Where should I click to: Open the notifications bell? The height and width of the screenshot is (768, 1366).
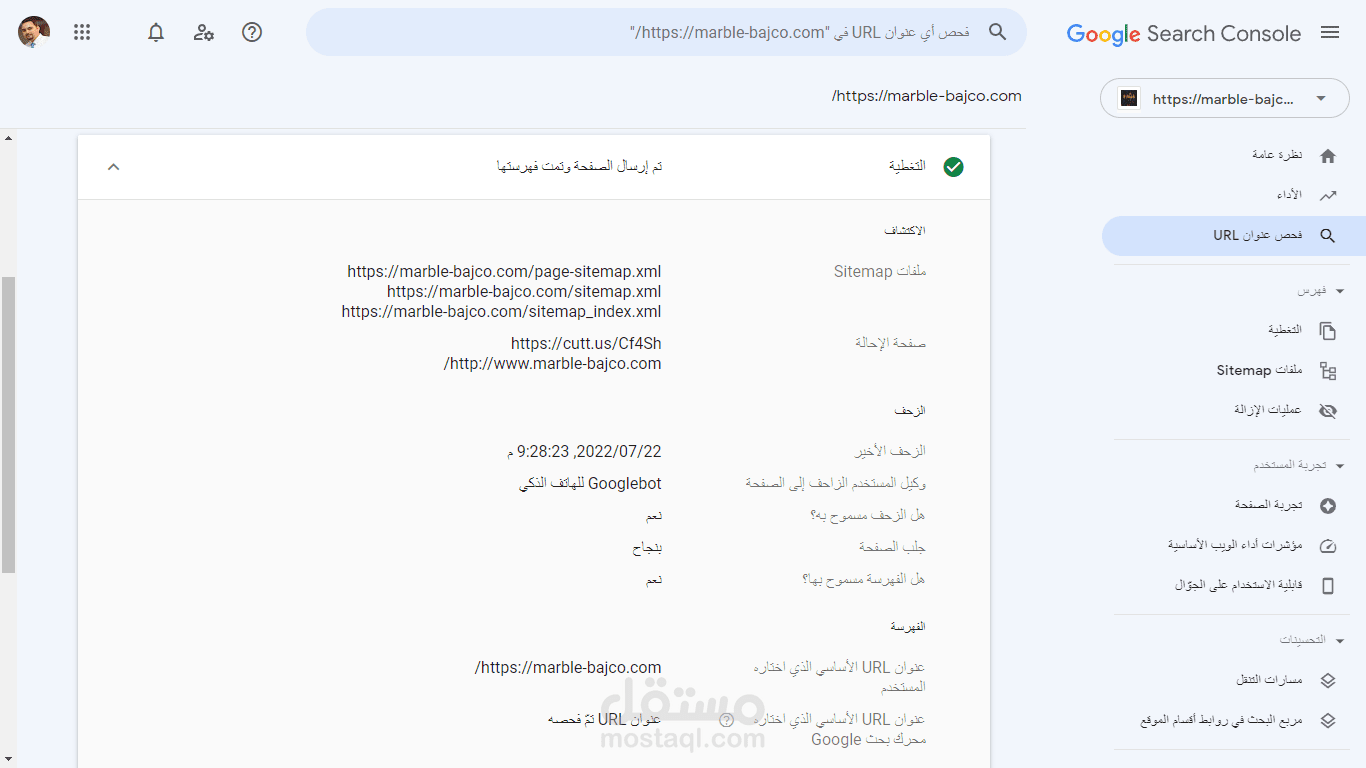[156, 32]
